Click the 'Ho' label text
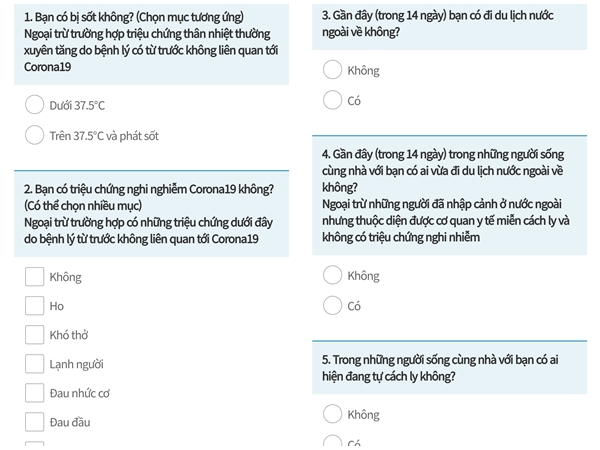 coord(57,306)
